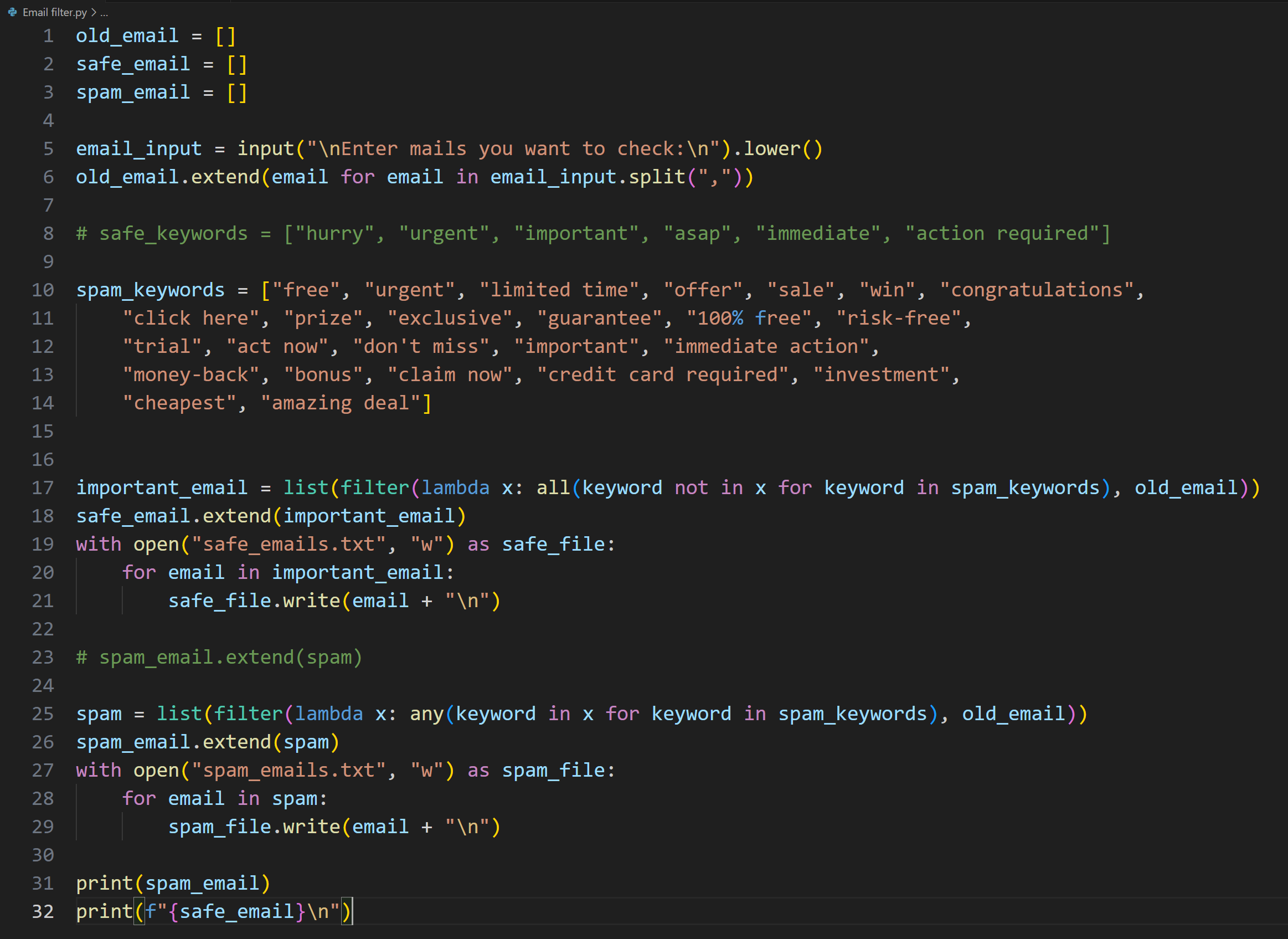Open the Email filter.py breadcrumb
The width and height of the screenshot is (1288, 939).
[54, 12]
